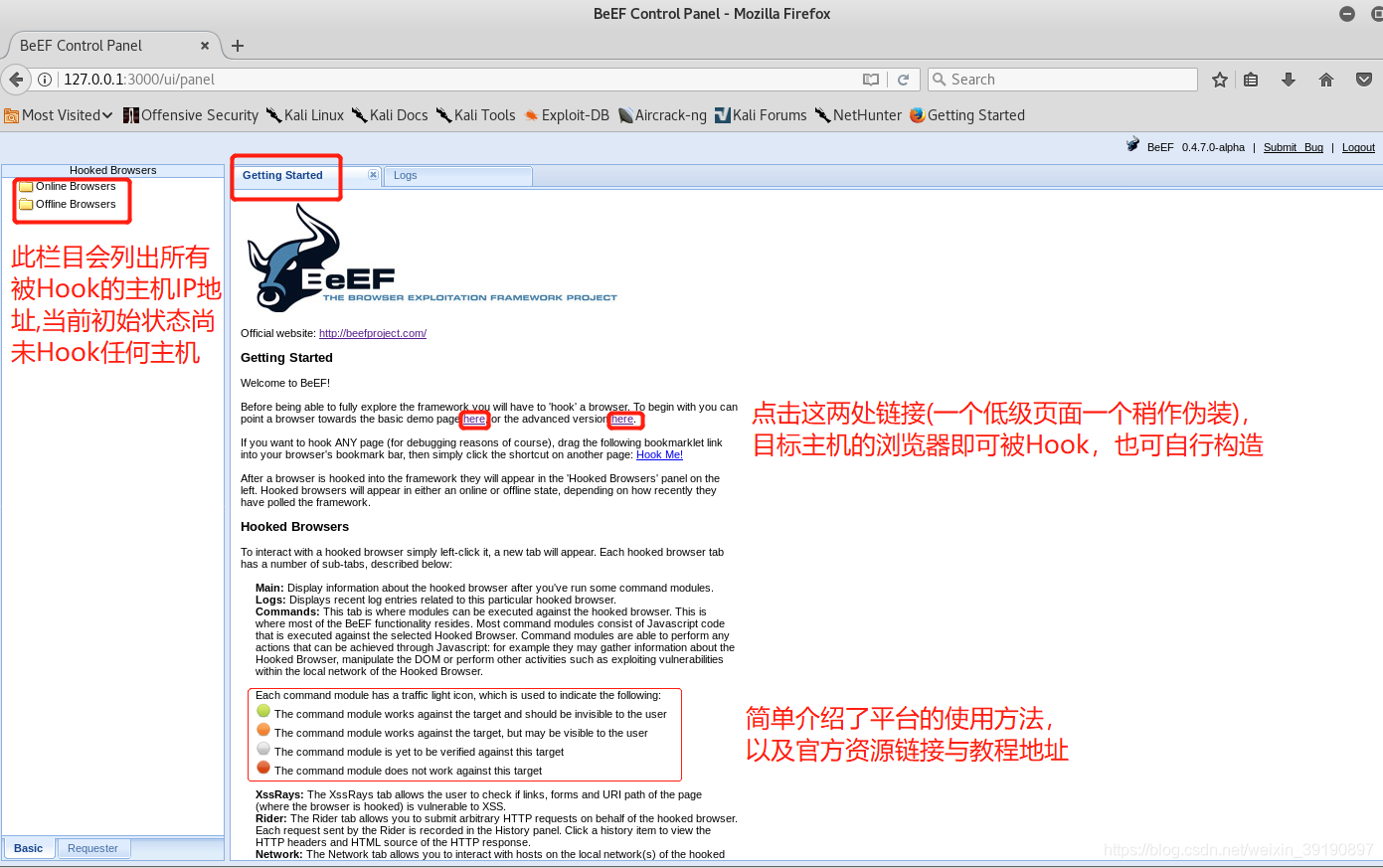
Task: Click the Hook Me! bookmarklet link
Action: coord(659,454)
